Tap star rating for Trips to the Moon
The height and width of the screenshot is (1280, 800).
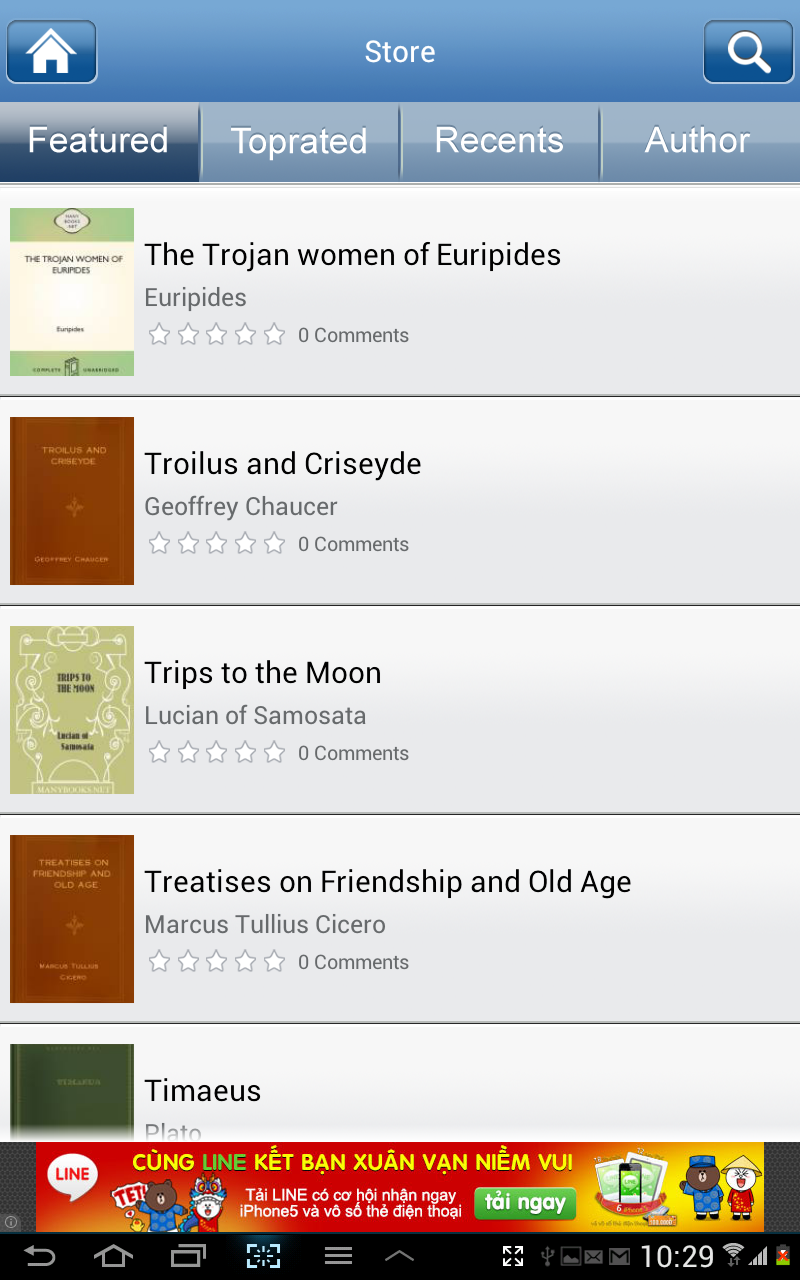(216, 753)
